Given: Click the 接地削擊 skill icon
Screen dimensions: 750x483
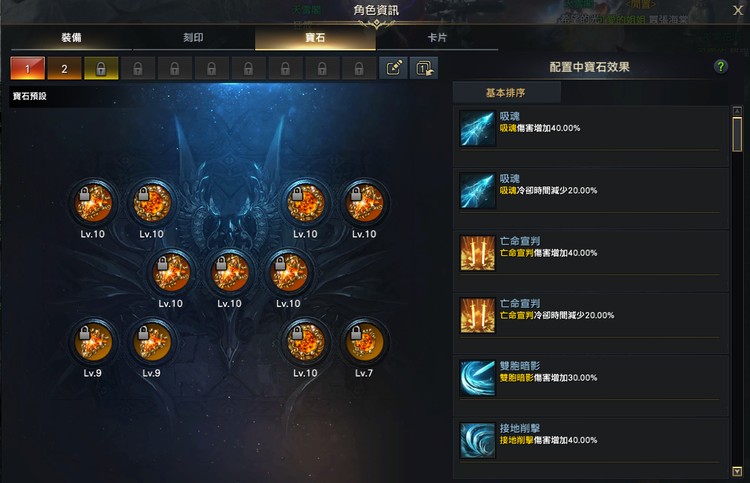Looking at the screenshot, I should click(x=477, y=440).
